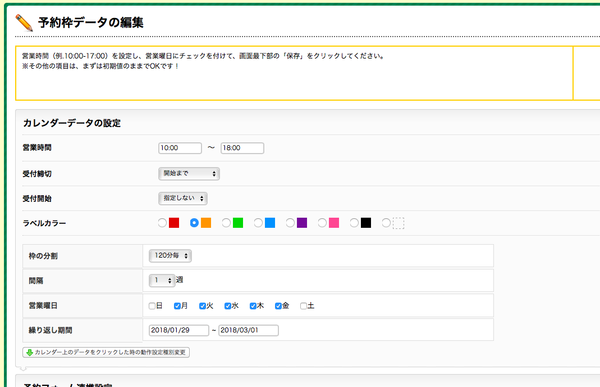Open the 間隔 week count dropdown
The width and height of the screenshot is (600, 387).
click(x=162, y=281)
